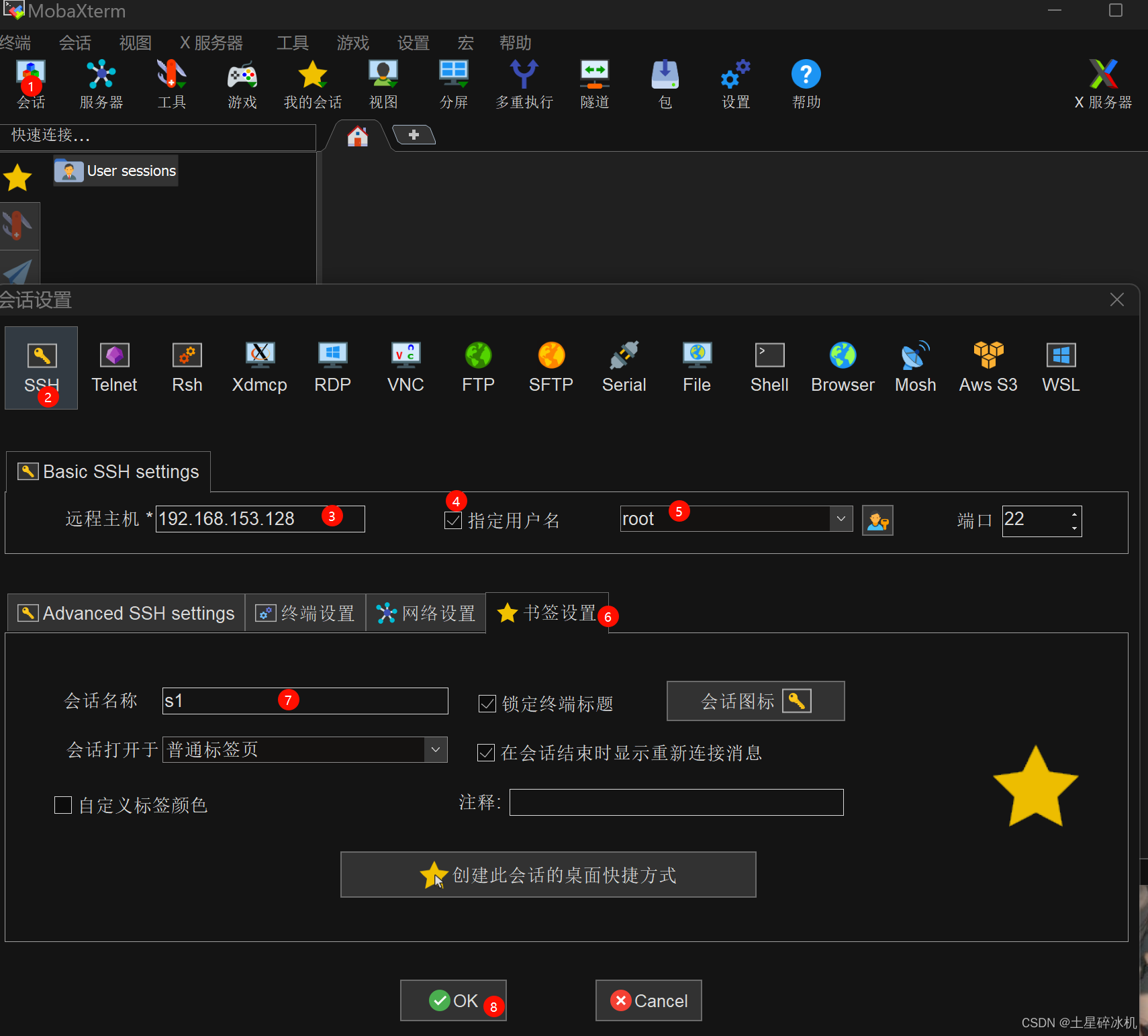
Task: Choose Aws S3 session type
Action: [988, 367]
